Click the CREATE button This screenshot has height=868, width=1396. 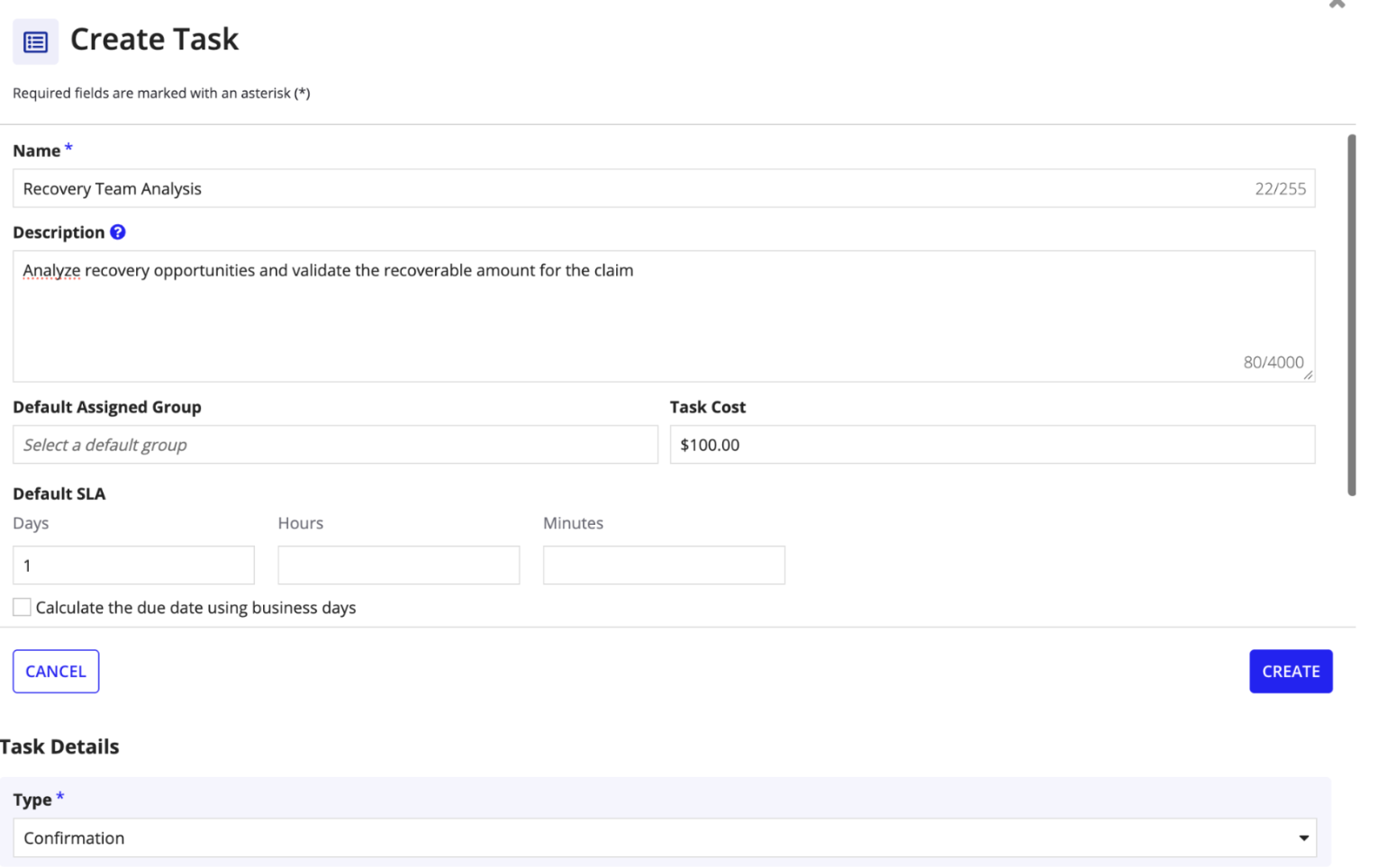pos(1291,672)
